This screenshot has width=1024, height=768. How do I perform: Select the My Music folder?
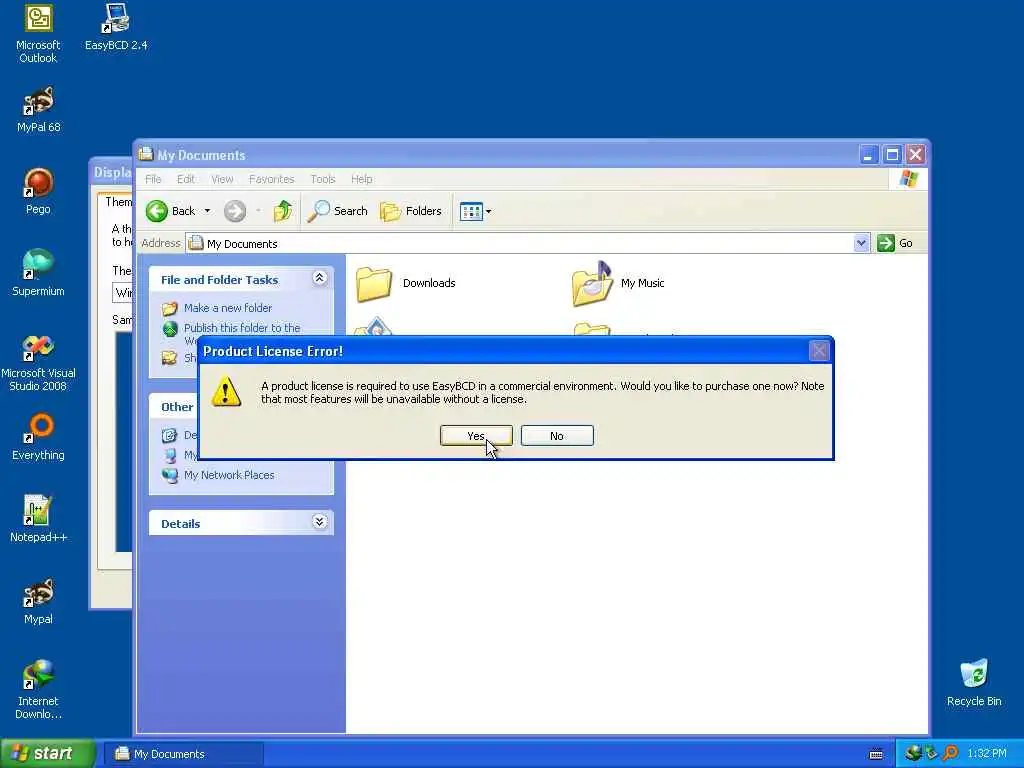618,283
